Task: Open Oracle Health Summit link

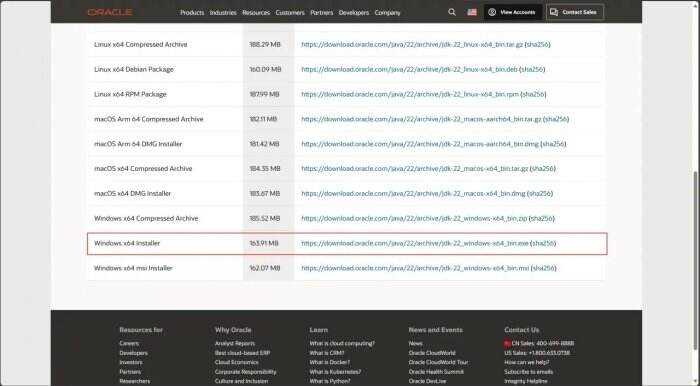Action: pyautogui.click(x=436, y=372)
